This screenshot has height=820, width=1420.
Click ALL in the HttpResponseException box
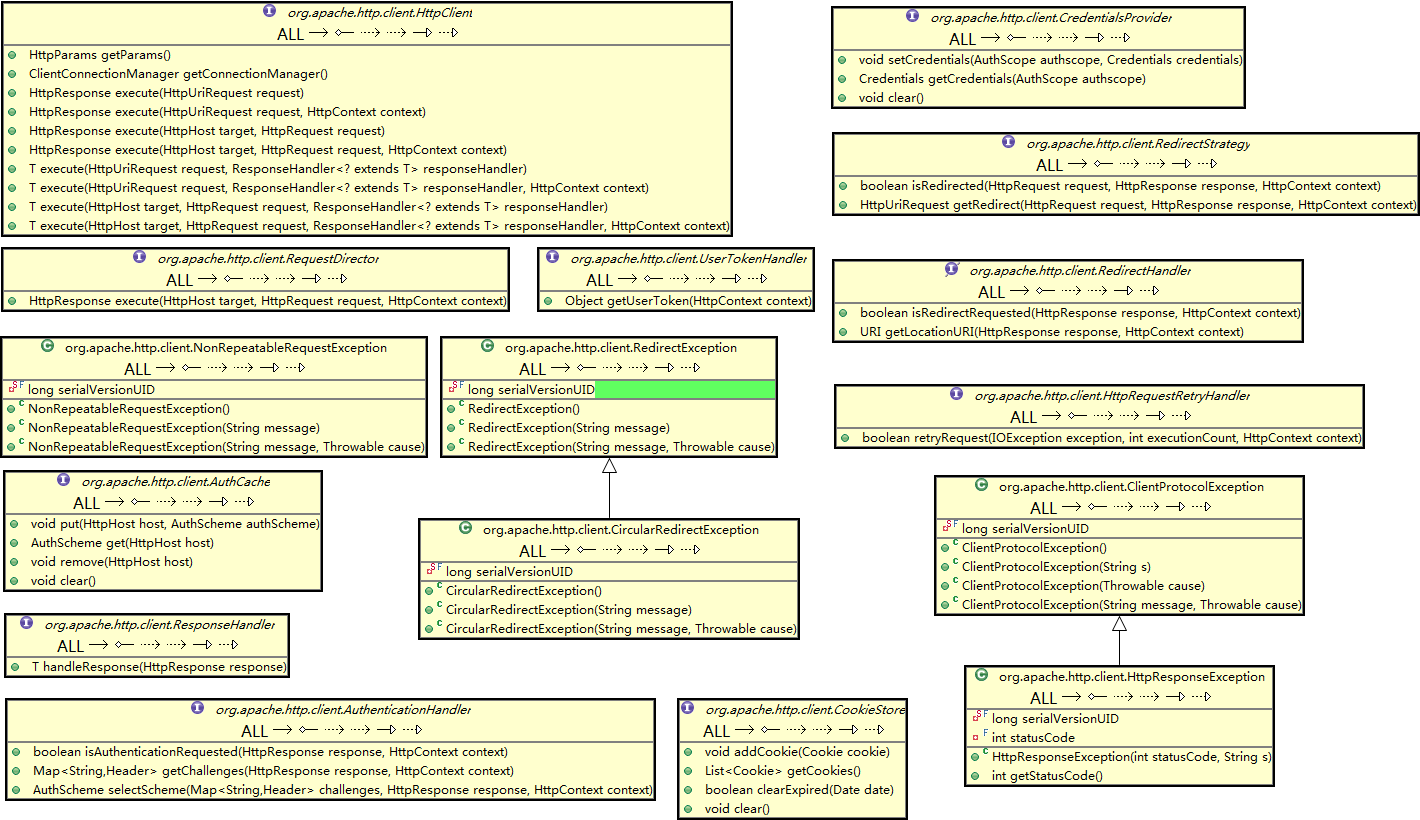pos(1043,698)
